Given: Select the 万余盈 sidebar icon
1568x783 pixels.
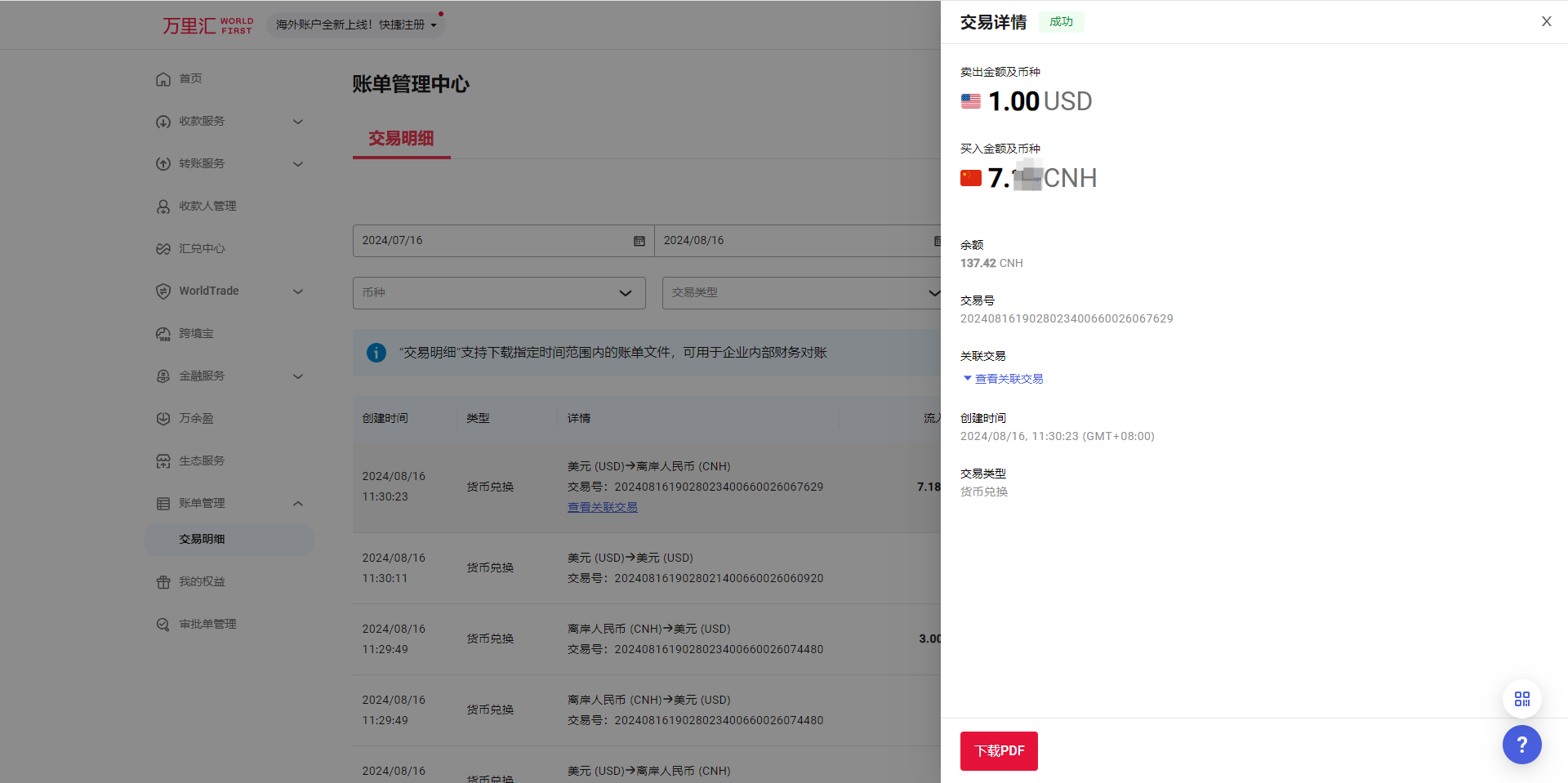Looking at the screenshot, I should [x=163, y=418].
